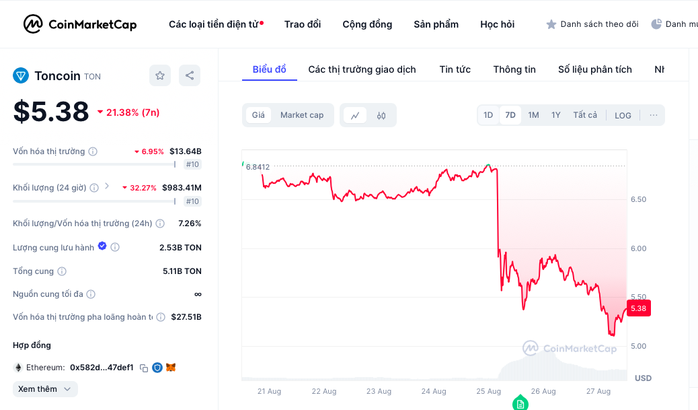Open the Tin tức tab

point(455,69)
